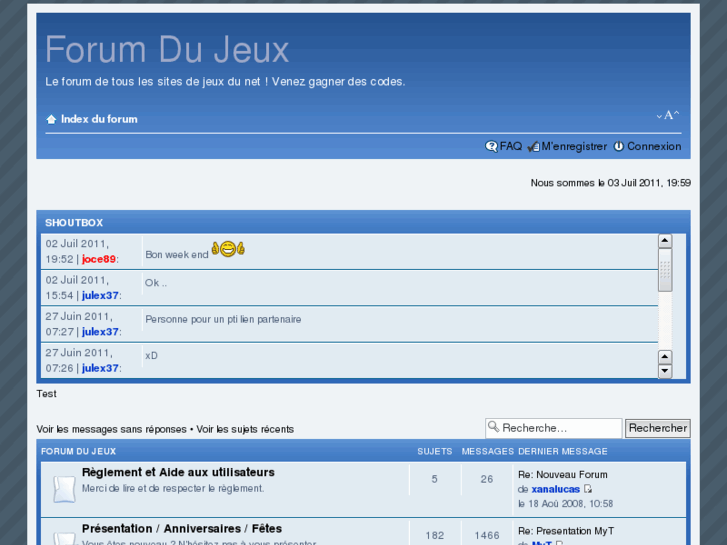This screenshot has width=727, height=545.
Task: View latest post icon next to xanalucas
Action: click(x=587, y=489)
